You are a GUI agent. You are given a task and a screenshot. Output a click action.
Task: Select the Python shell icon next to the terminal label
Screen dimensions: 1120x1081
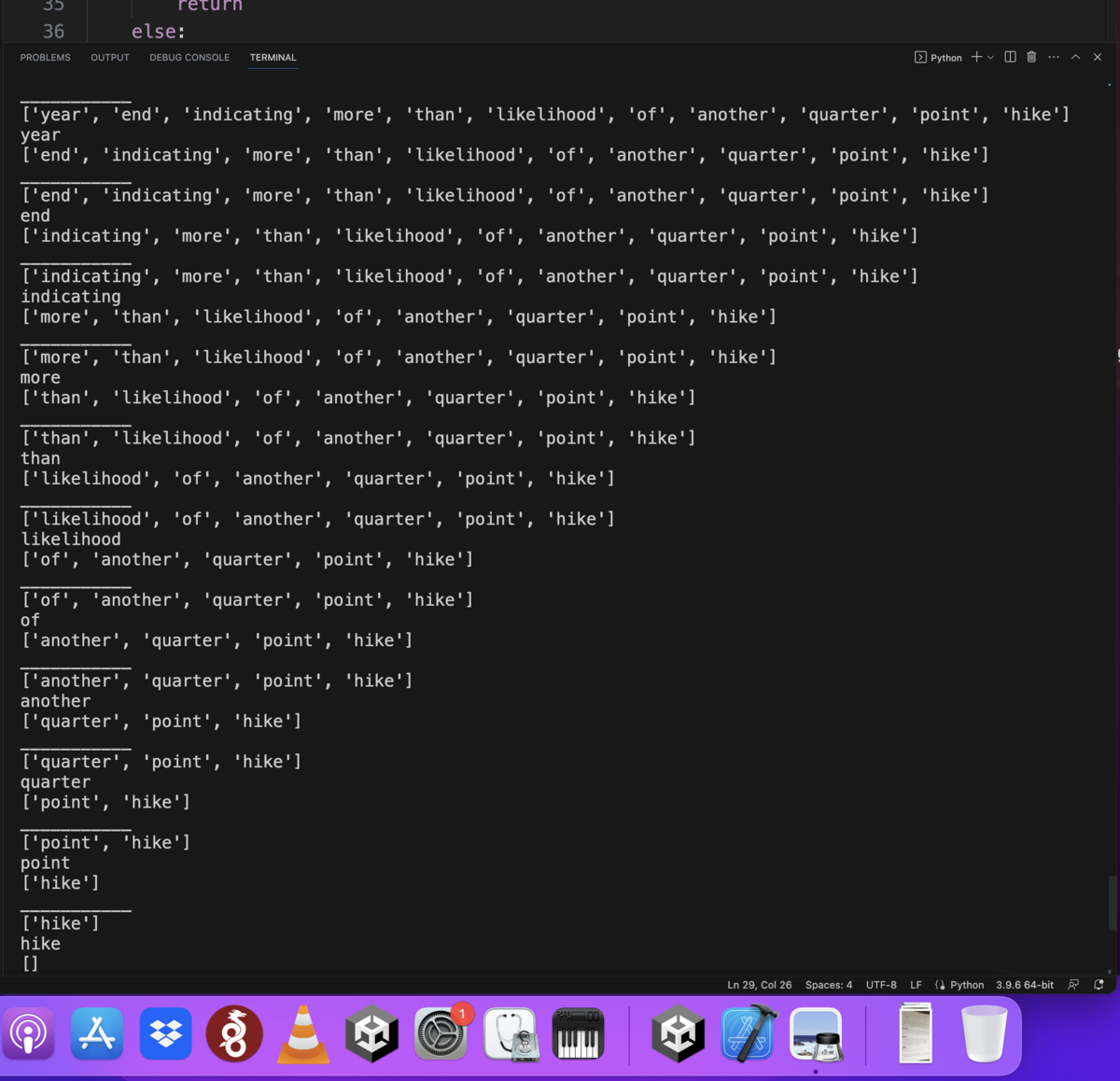tap(919, 57)
